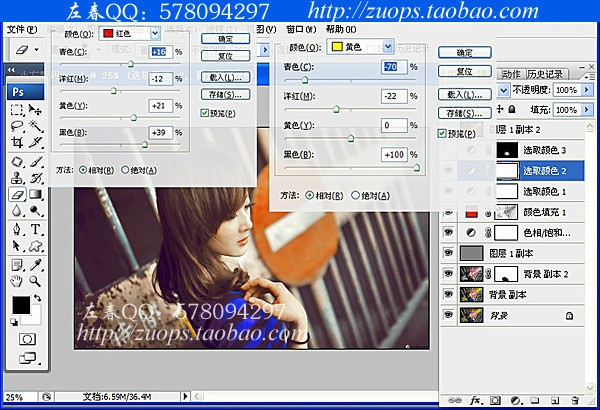Click 确定 in the yellow dialog
Image resolution: width=600 pixels, height=410 pixels.
click(x=465, y=52)
